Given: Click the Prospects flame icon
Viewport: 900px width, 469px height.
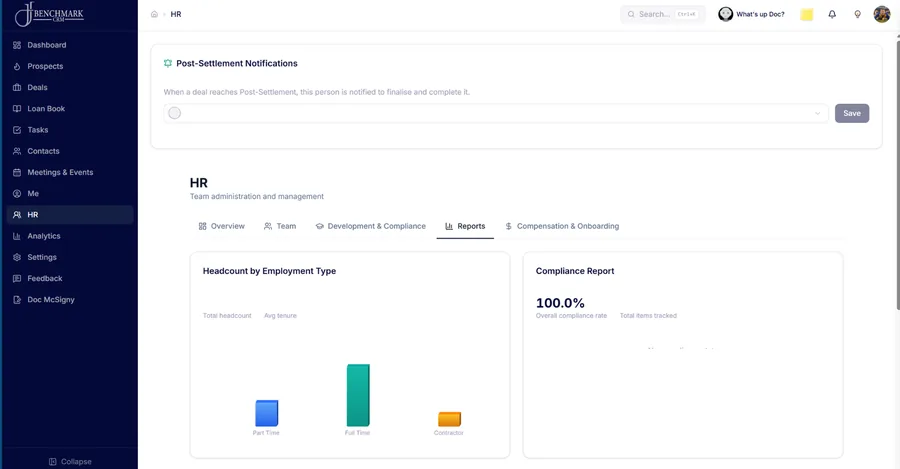Looking at the screenshot, I should click(17, 66).
